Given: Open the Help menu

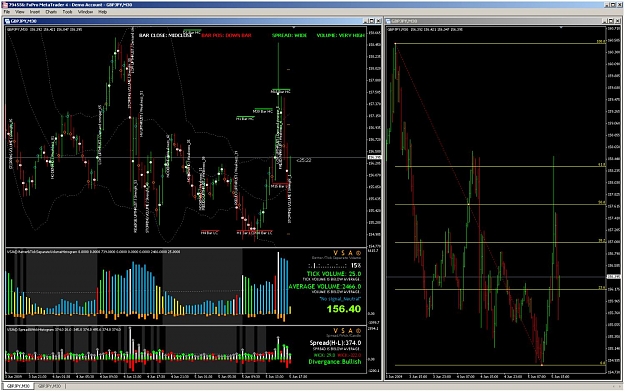Looking at the screenshot, I should click(102, 12).
